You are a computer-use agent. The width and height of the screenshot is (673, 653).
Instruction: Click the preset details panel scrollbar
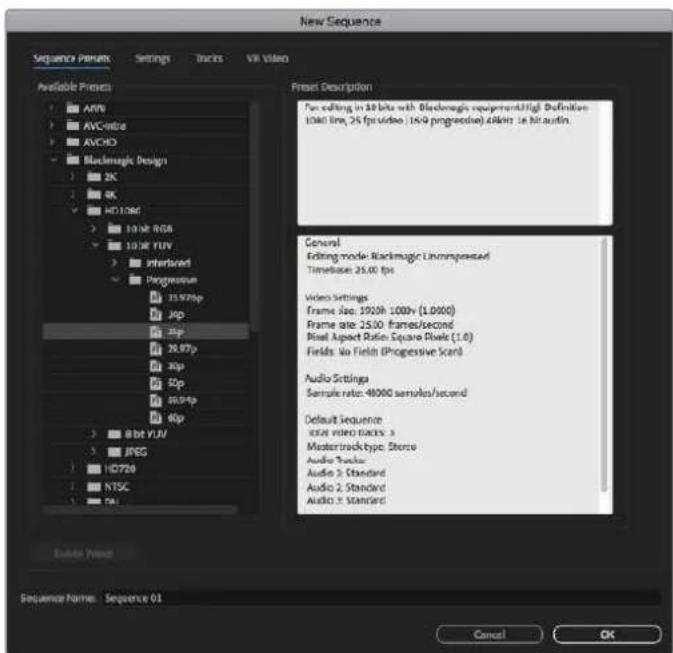[604, 365]
